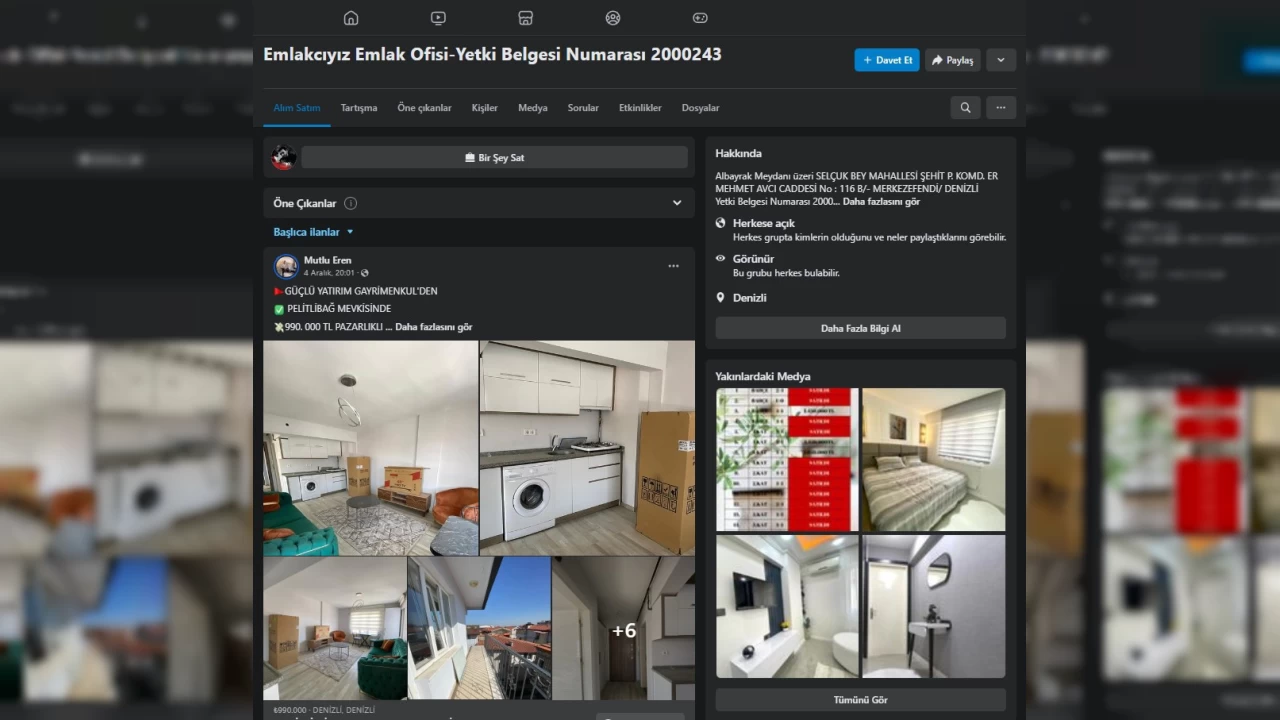The height and width of the screenshot is (720, 1280).
Task: Open dropdown arrow next to Paylaş
Action: [1000, 60]
